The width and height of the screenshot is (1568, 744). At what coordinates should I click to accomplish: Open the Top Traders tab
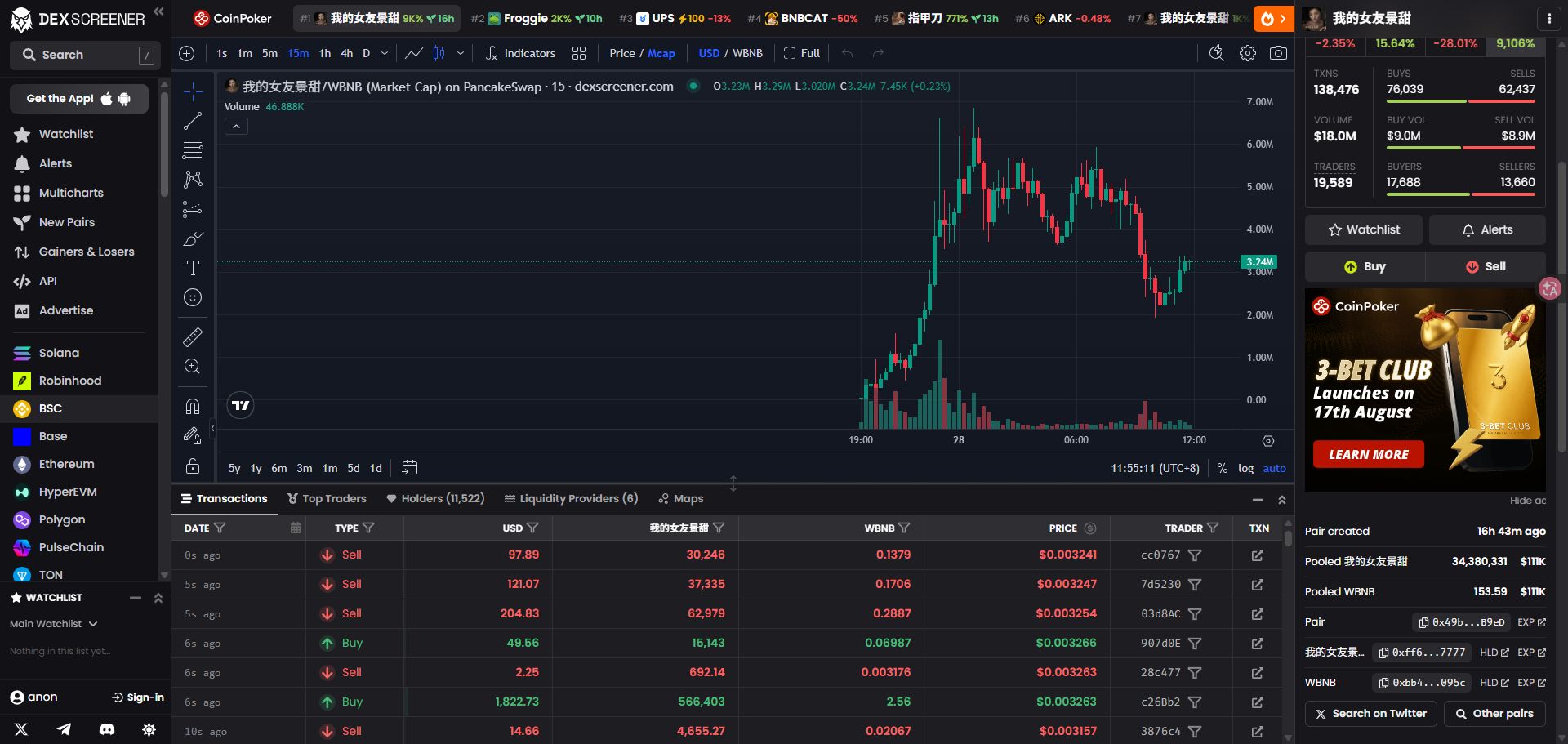coord(327,499)
